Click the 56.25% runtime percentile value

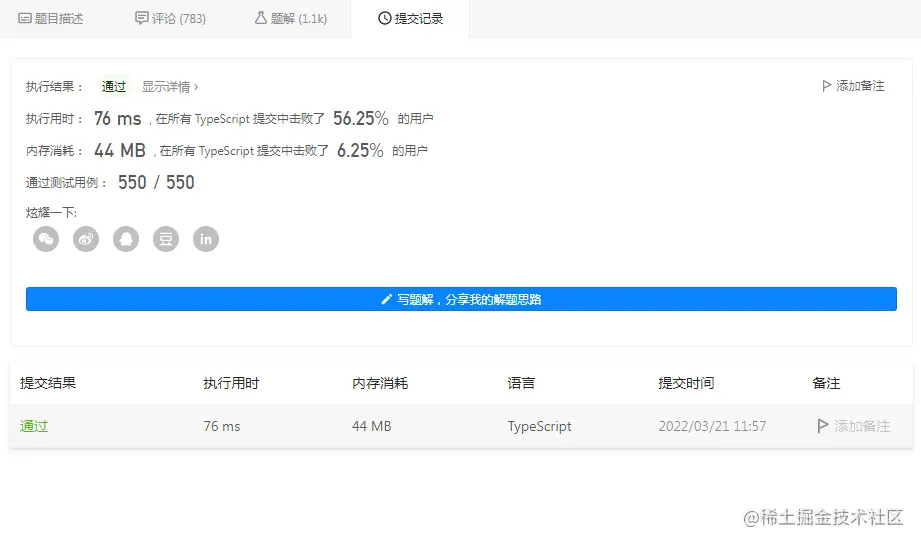[361, 119]
